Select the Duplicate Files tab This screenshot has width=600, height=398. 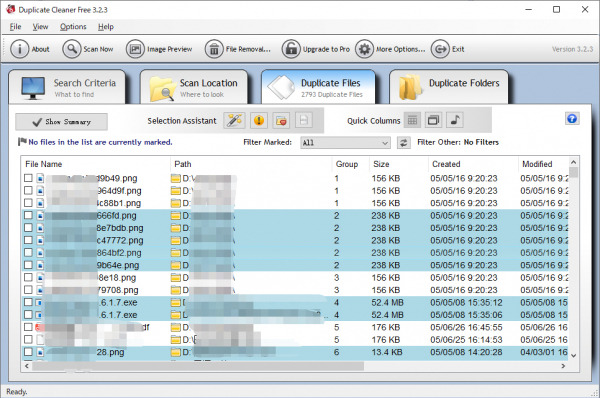318,87
